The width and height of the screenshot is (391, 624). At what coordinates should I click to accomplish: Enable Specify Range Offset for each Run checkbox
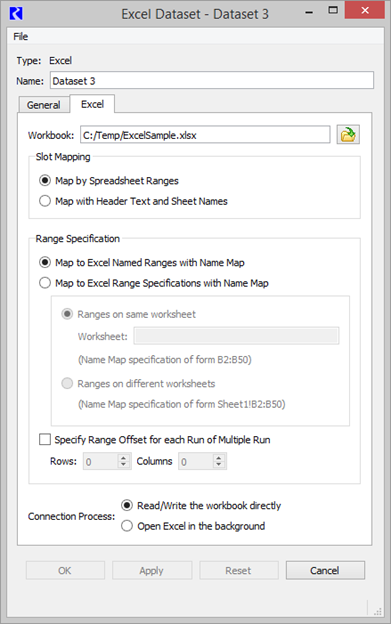click(x=45, y=440)
